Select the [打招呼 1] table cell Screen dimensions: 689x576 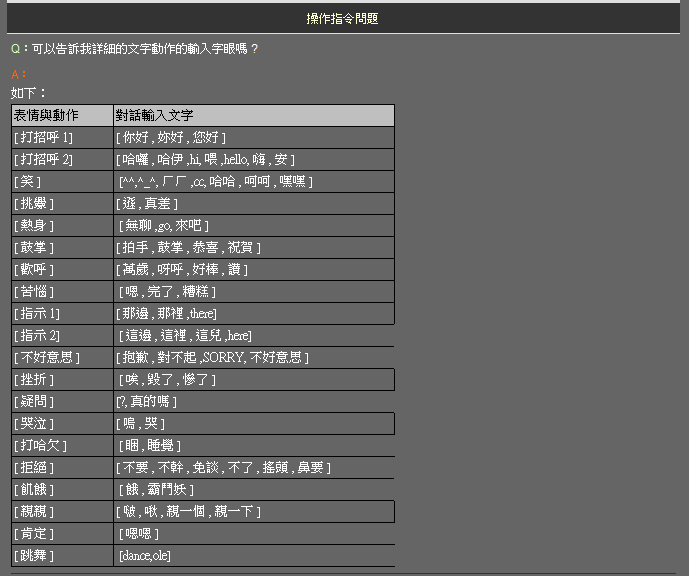pos(62,138)
